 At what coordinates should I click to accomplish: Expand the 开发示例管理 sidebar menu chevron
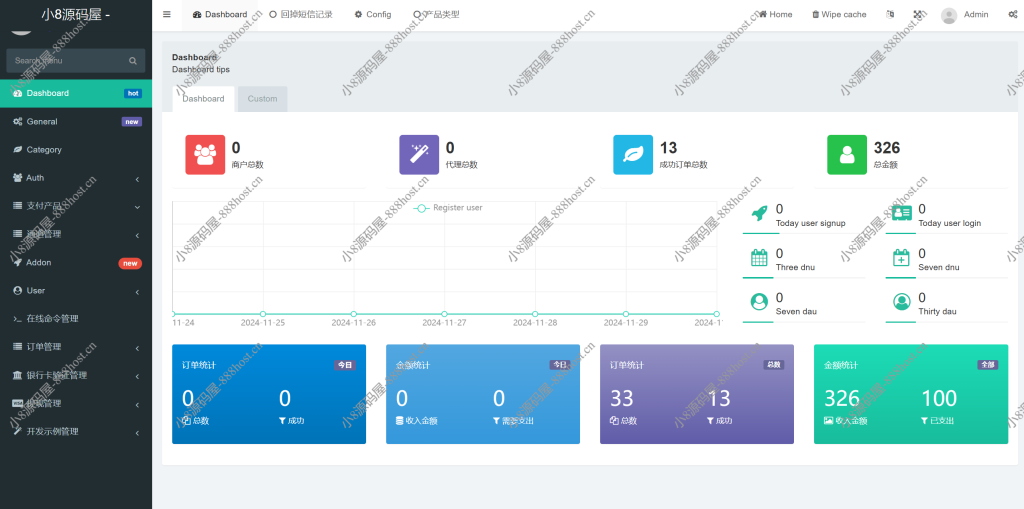pyautogui.click(x=137, y=433)
